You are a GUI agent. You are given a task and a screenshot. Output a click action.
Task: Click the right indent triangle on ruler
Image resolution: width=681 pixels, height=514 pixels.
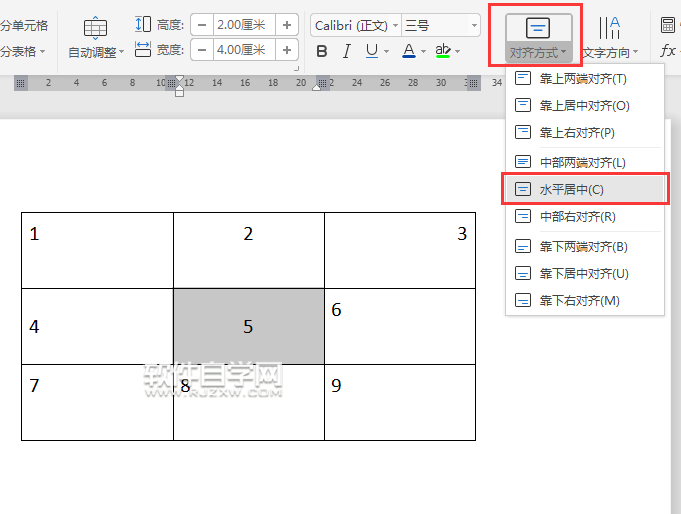tap(317, 87)
